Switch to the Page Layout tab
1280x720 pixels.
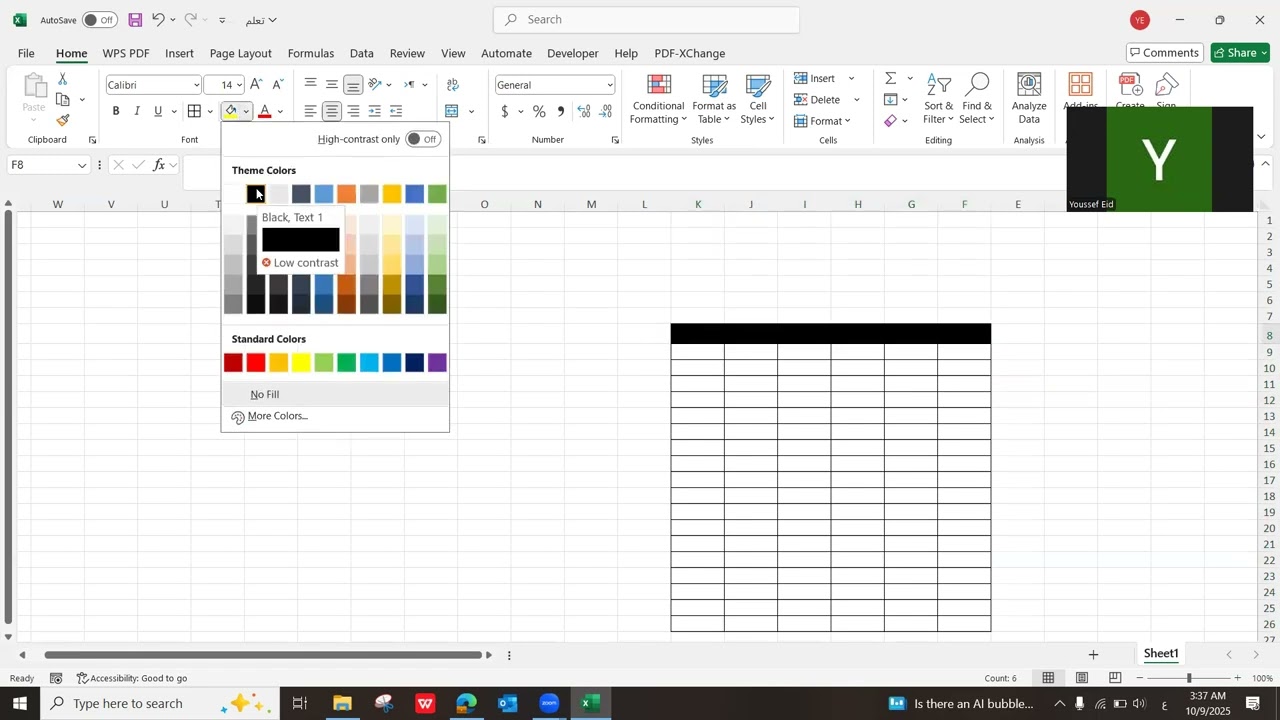[241, 53]
